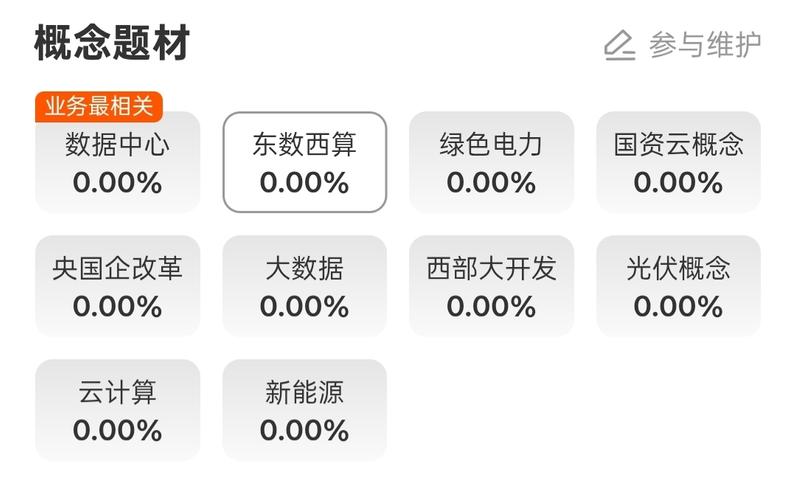Image resolution: width=796 pixels, height=500 pixels.
Task: Click 0.00% under 西部大开发
Action: click(x=491, y=307)
